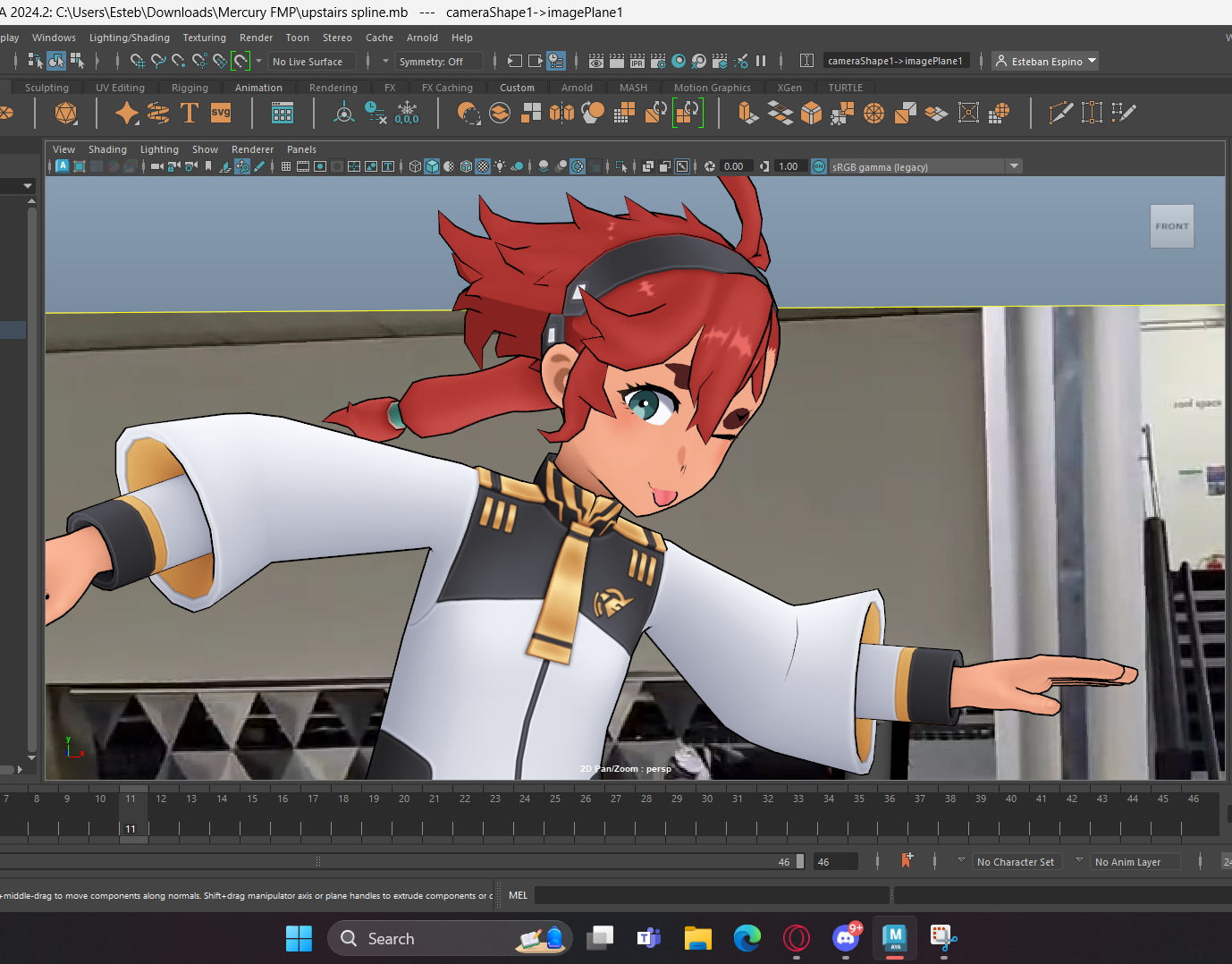Start IPR render from status line
This screenshot has width=1232, height=964.
[x=637, y=61]
